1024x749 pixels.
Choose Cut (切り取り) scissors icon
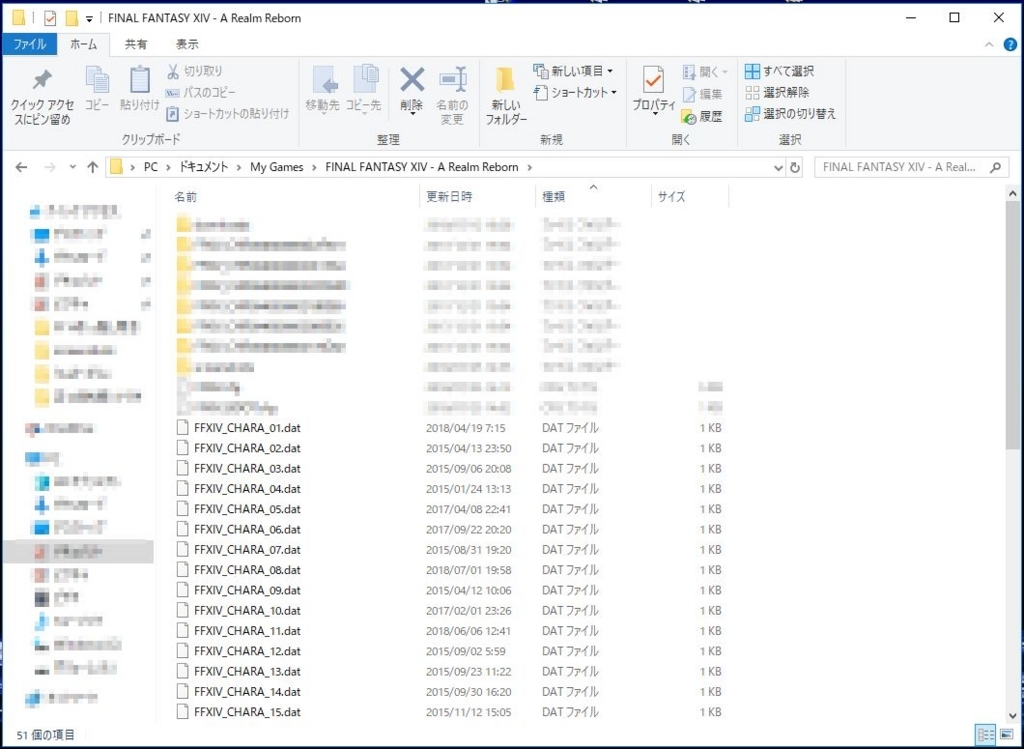click(195, 71)
